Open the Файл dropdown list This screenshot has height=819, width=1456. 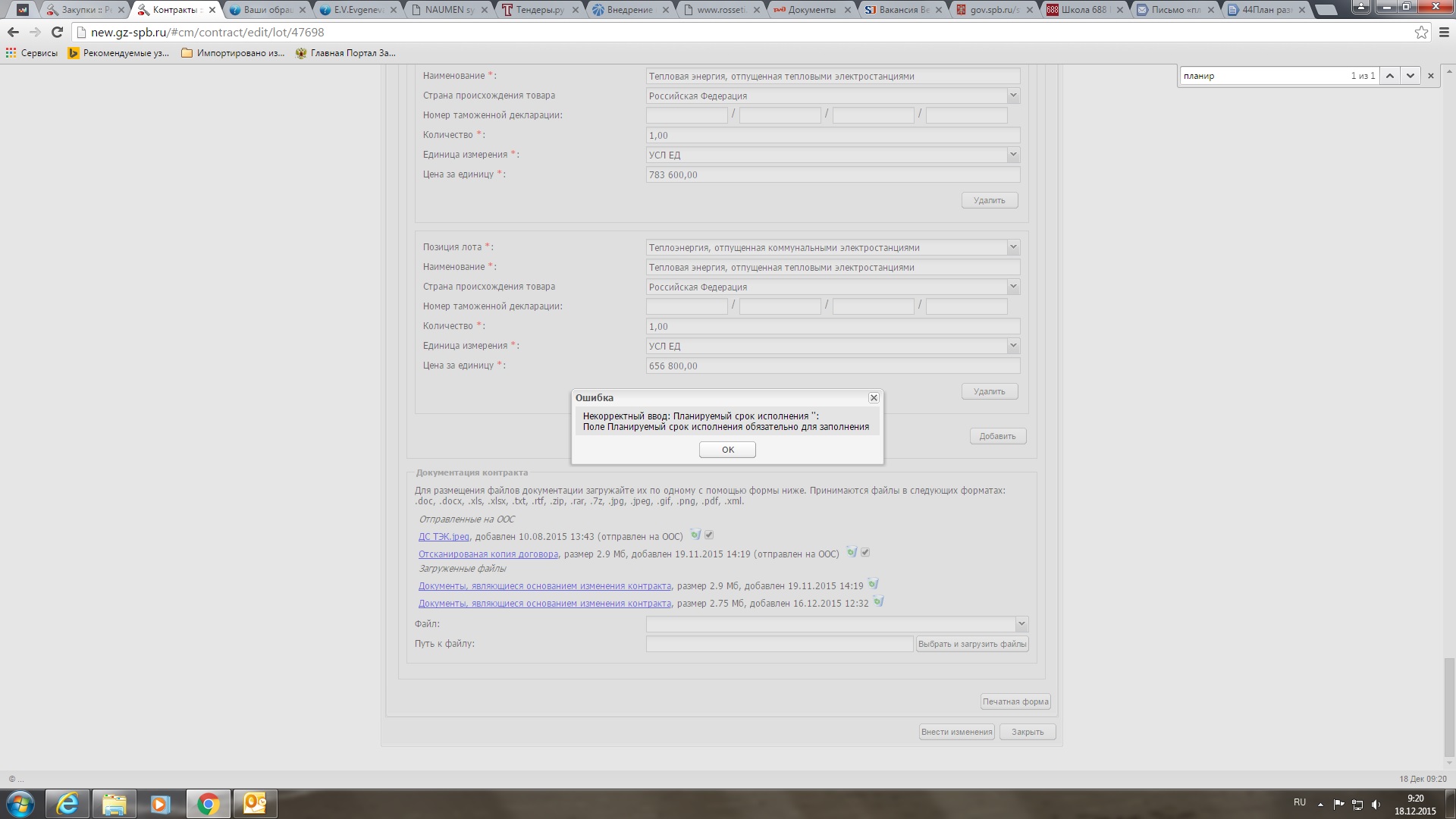point(1021,624)
